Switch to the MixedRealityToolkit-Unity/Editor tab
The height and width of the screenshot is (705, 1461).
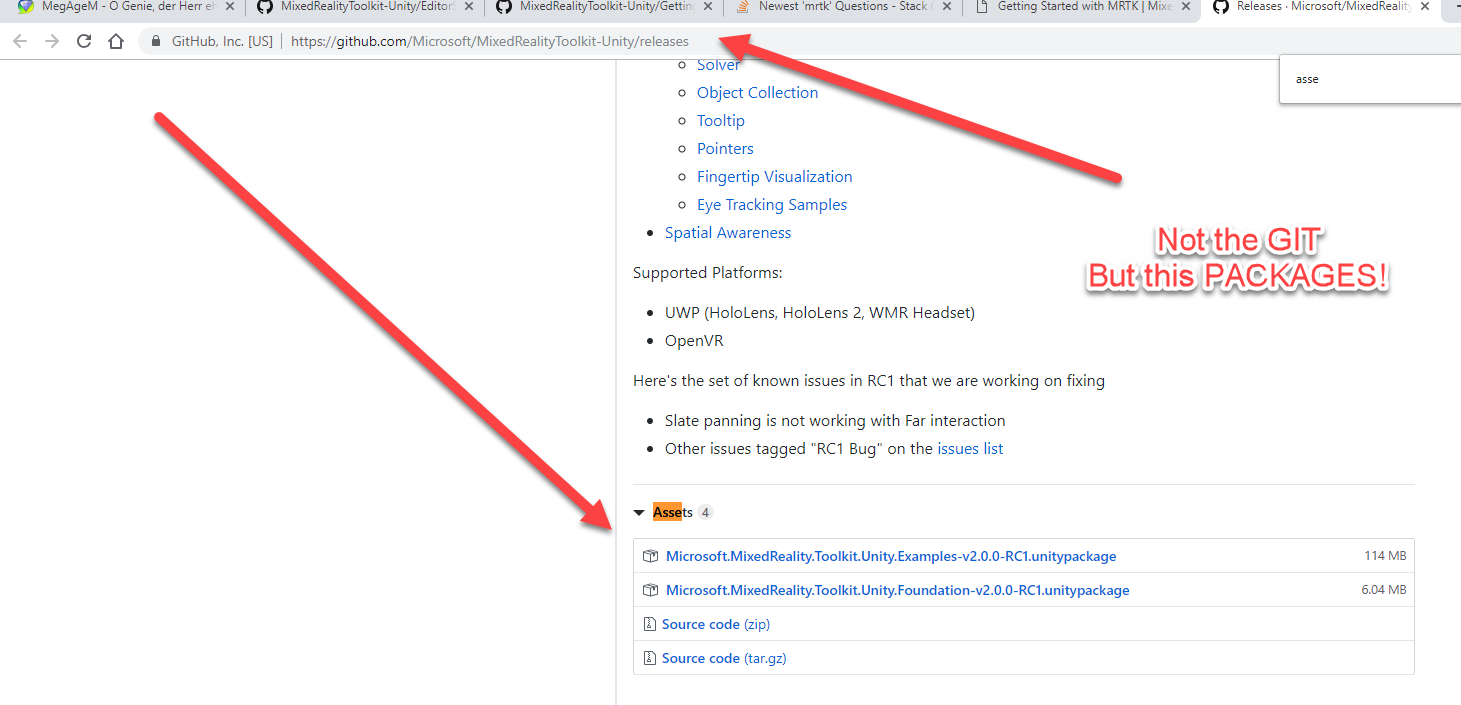coord(362,7)
